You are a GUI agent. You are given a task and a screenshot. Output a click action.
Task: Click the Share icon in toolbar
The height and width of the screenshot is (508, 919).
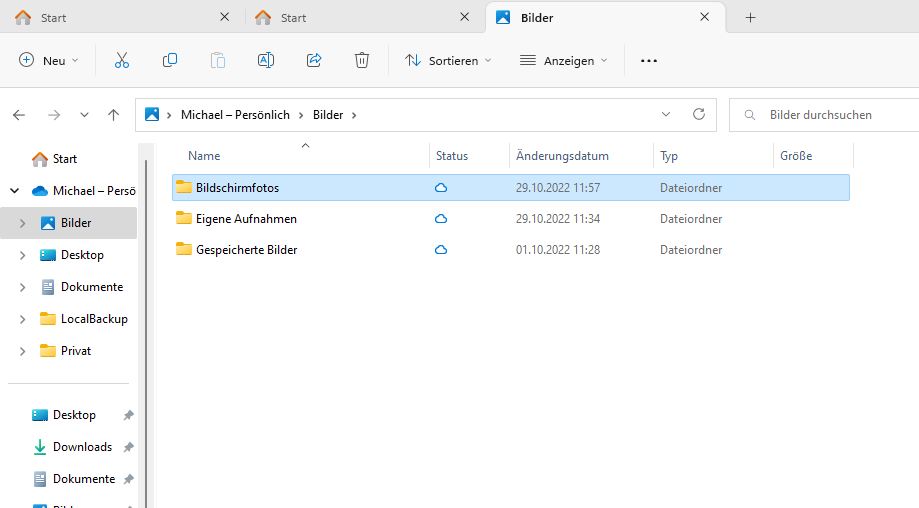pyautogui.click(x=314, y=61)
